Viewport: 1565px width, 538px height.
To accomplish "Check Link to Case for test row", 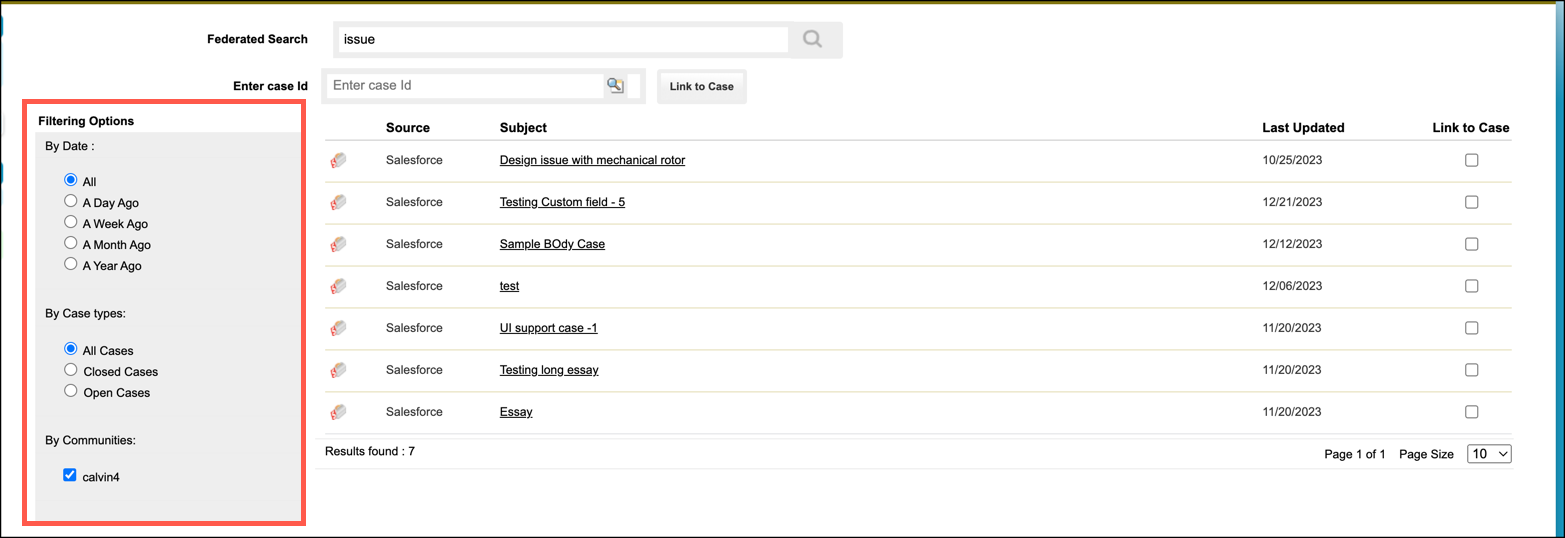I will point(1471,286).
